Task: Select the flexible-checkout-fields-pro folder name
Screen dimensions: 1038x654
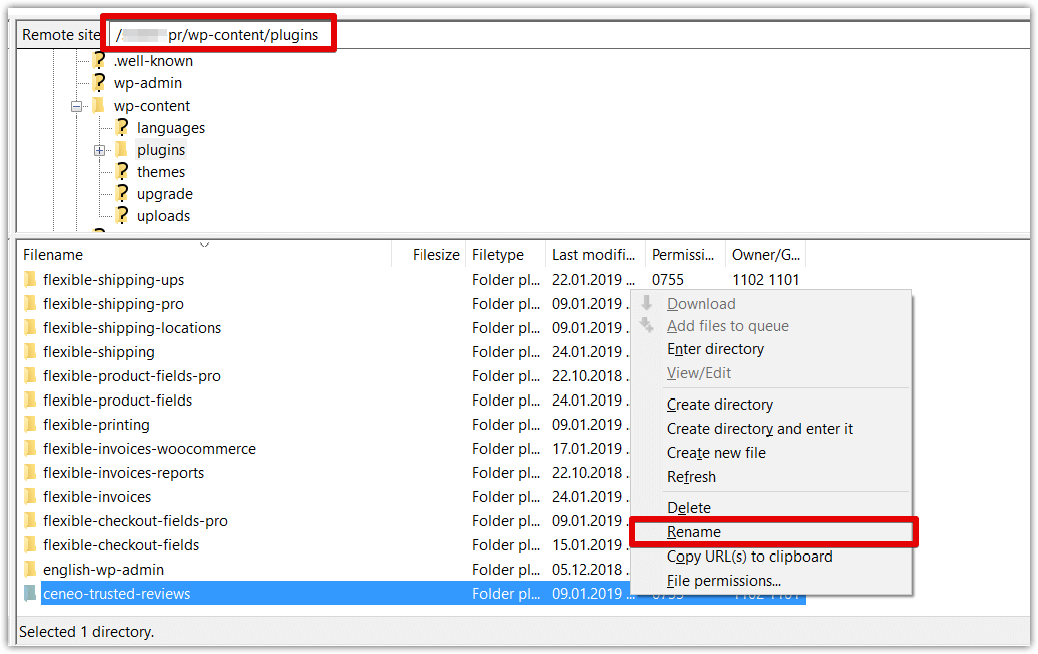Action: pyautogui.click(x=135, y=521)
